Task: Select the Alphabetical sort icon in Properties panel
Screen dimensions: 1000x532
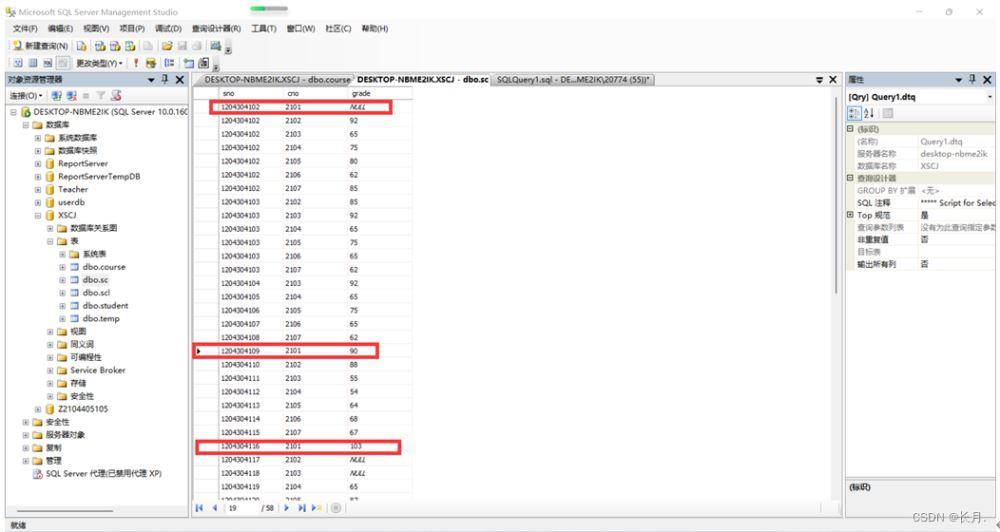Action: click(x=868, y=113)
